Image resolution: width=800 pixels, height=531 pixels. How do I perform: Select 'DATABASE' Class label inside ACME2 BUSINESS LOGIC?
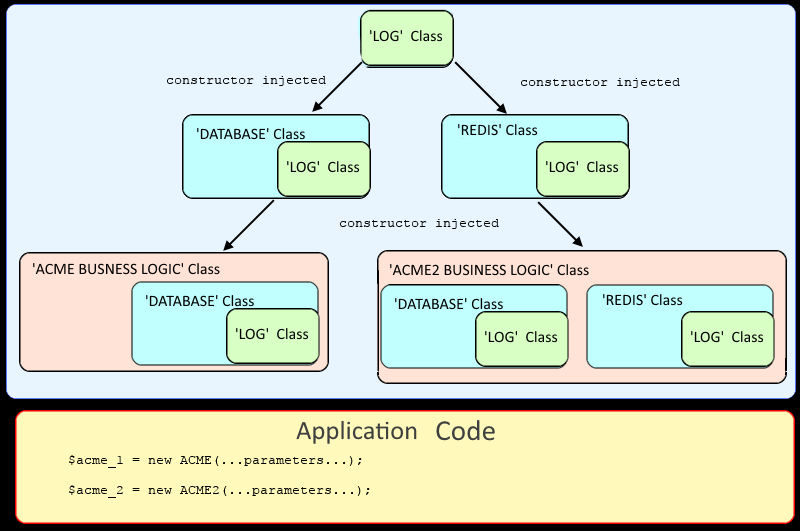448,304
